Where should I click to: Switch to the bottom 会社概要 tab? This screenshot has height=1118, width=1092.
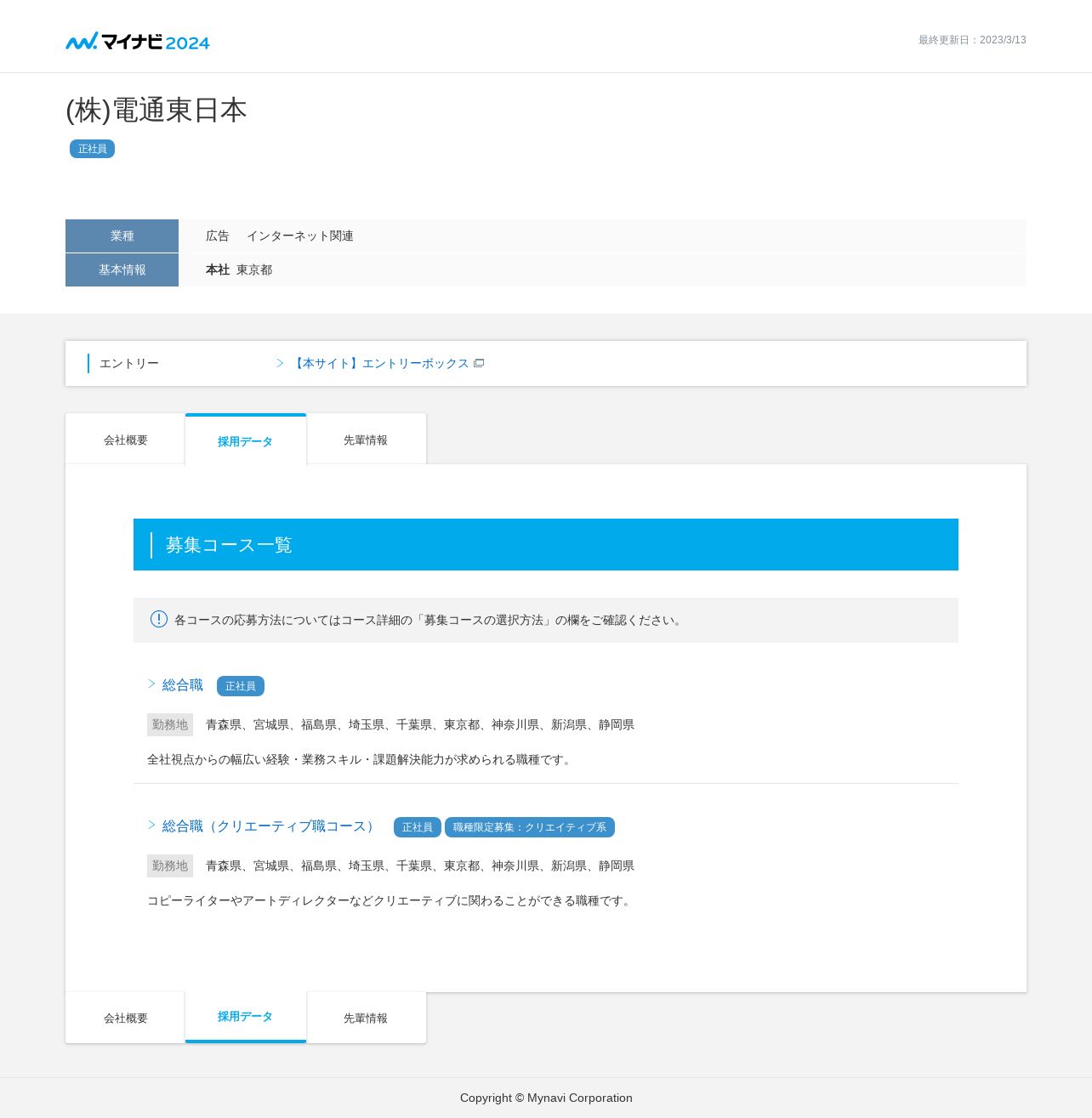coord(125,1018)
